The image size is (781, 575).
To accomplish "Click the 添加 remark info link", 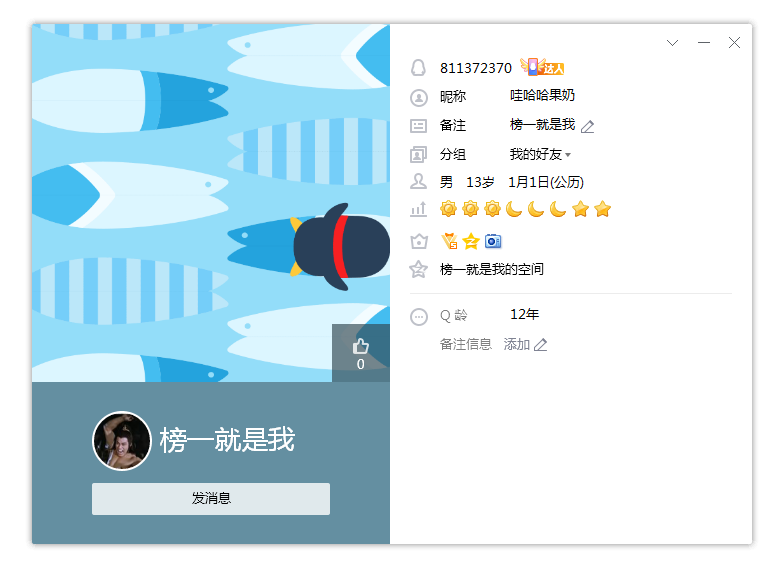I will (x=517, y=344).
